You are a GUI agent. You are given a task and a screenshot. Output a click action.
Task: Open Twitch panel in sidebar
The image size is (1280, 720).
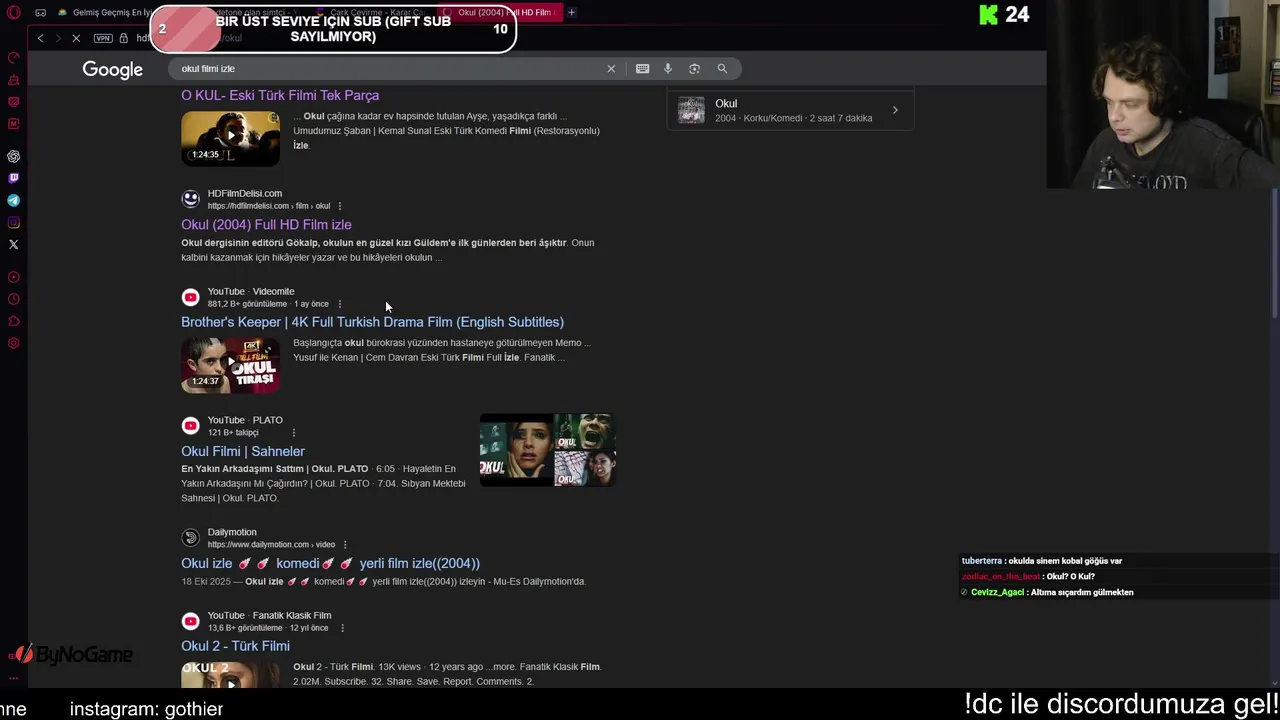[14, 178]
